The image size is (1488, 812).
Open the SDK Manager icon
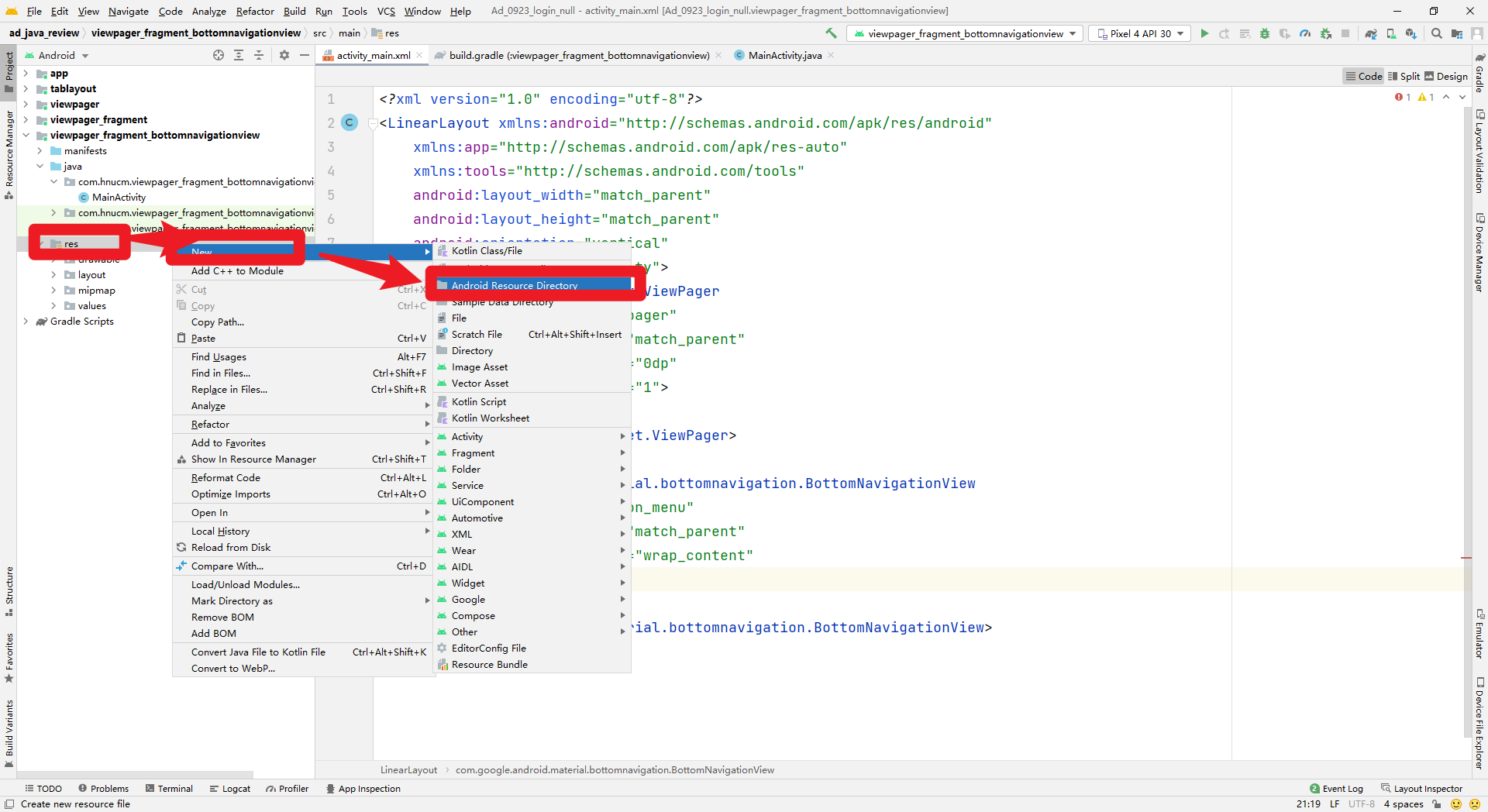[1411, 33]
